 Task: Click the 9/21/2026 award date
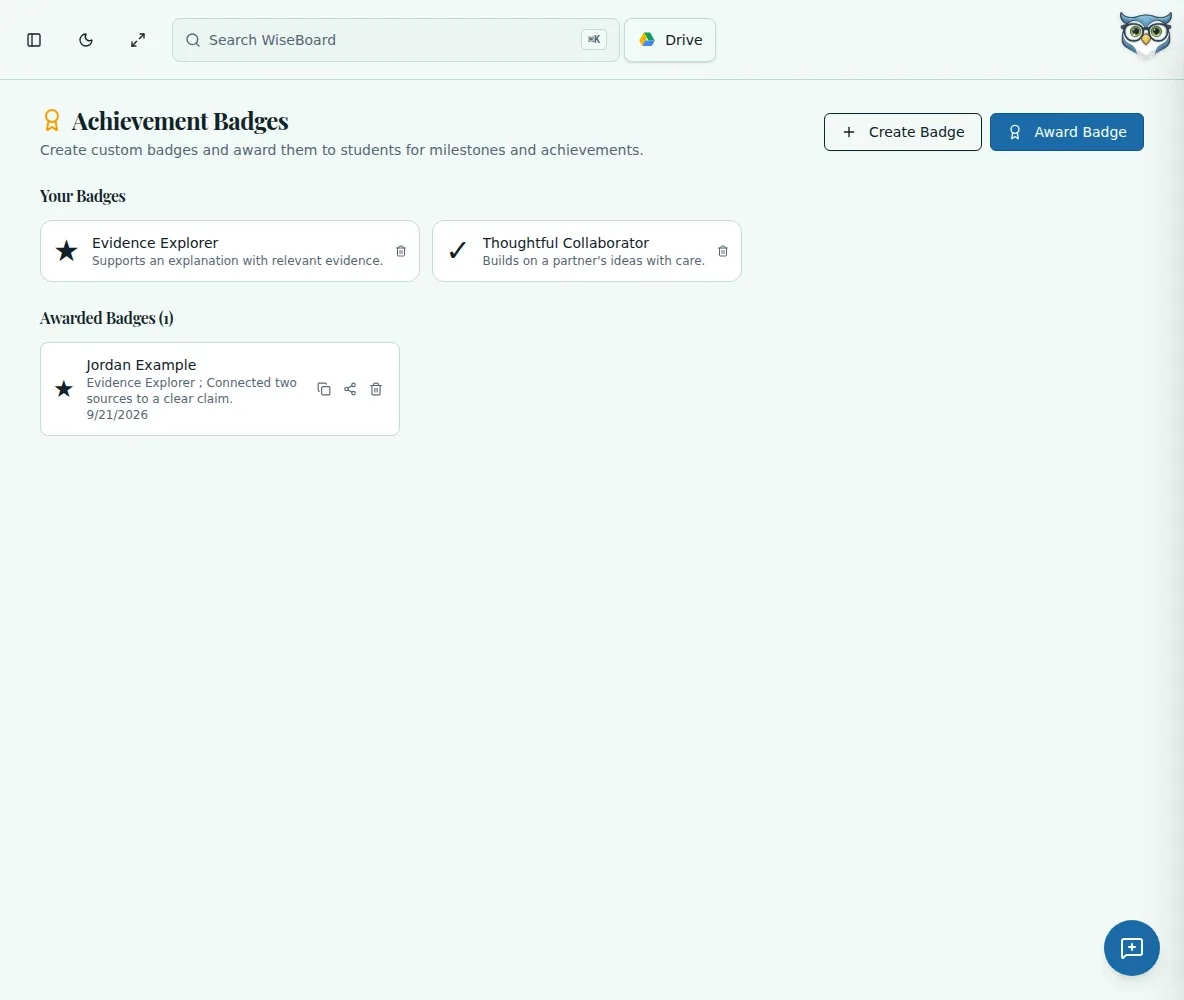point(117,415)
